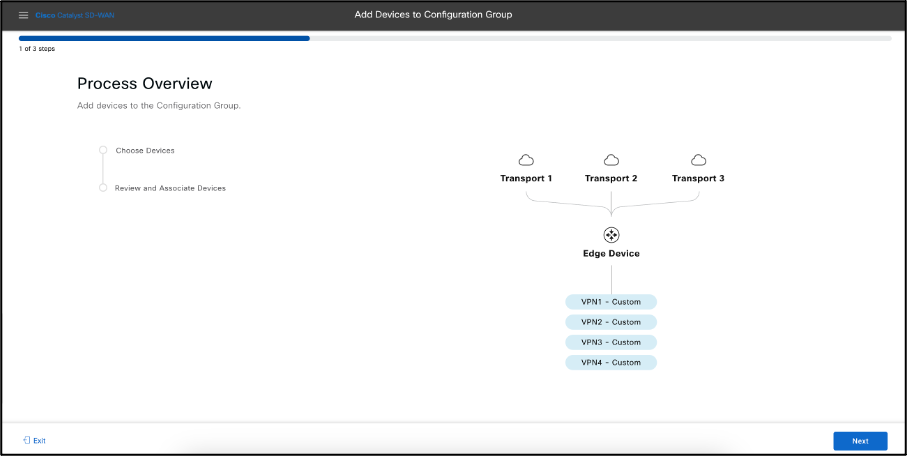Select the Edge Device router icon
This screenshot has height=456, width=908.
coord(611,234)
